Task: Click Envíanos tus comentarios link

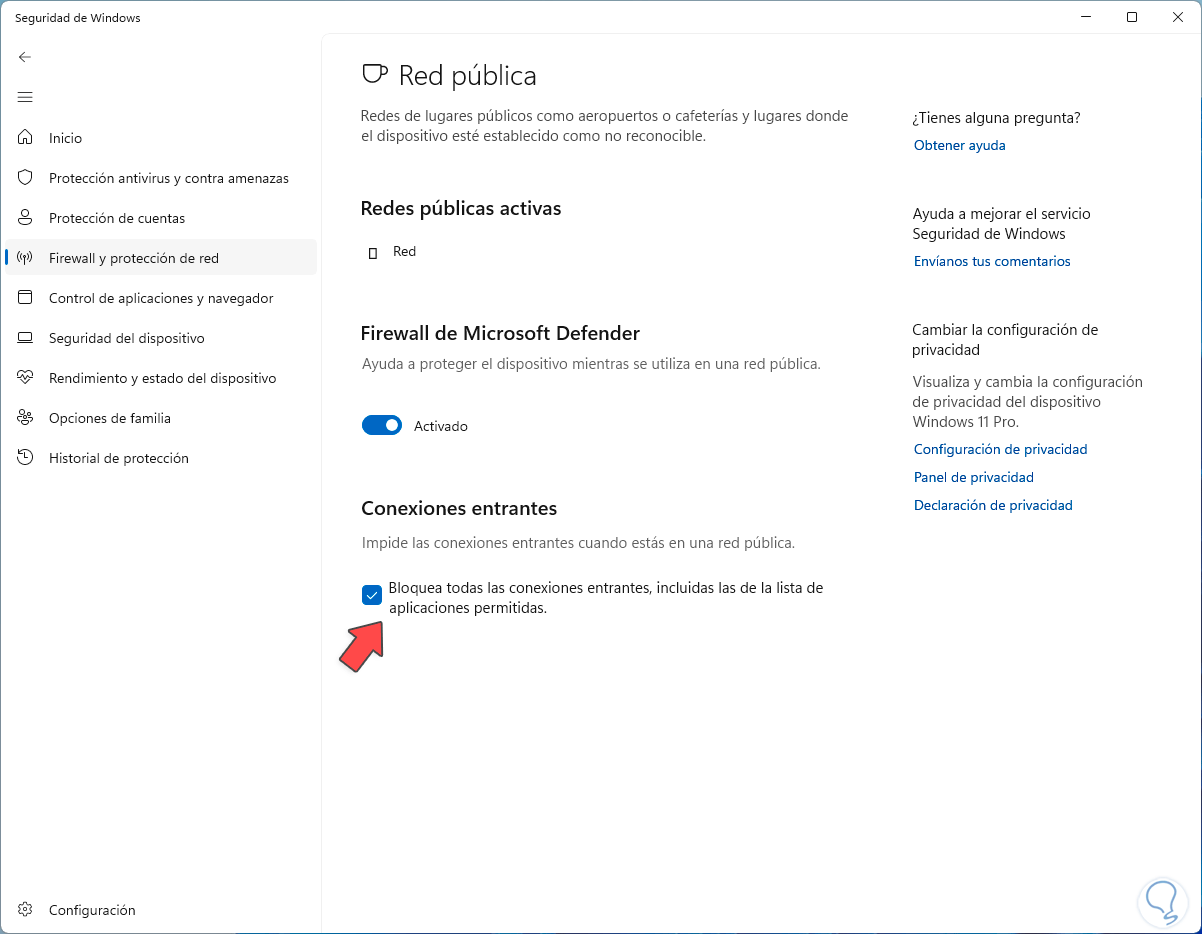Action: point(992,261)
